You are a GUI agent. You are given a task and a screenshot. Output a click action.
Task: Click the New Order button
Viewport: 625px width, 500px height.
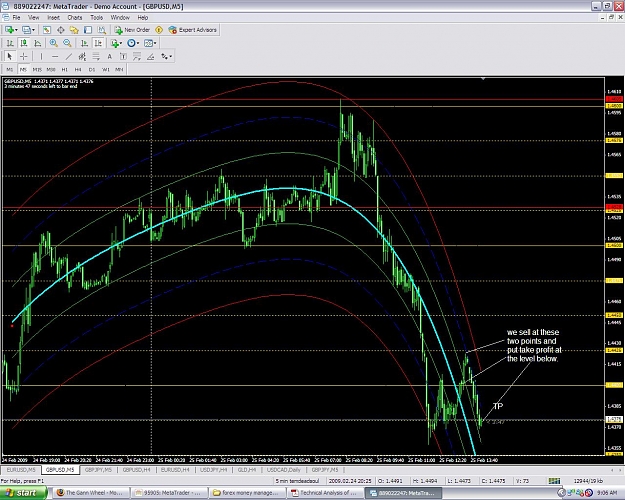(x=132, y=30)
